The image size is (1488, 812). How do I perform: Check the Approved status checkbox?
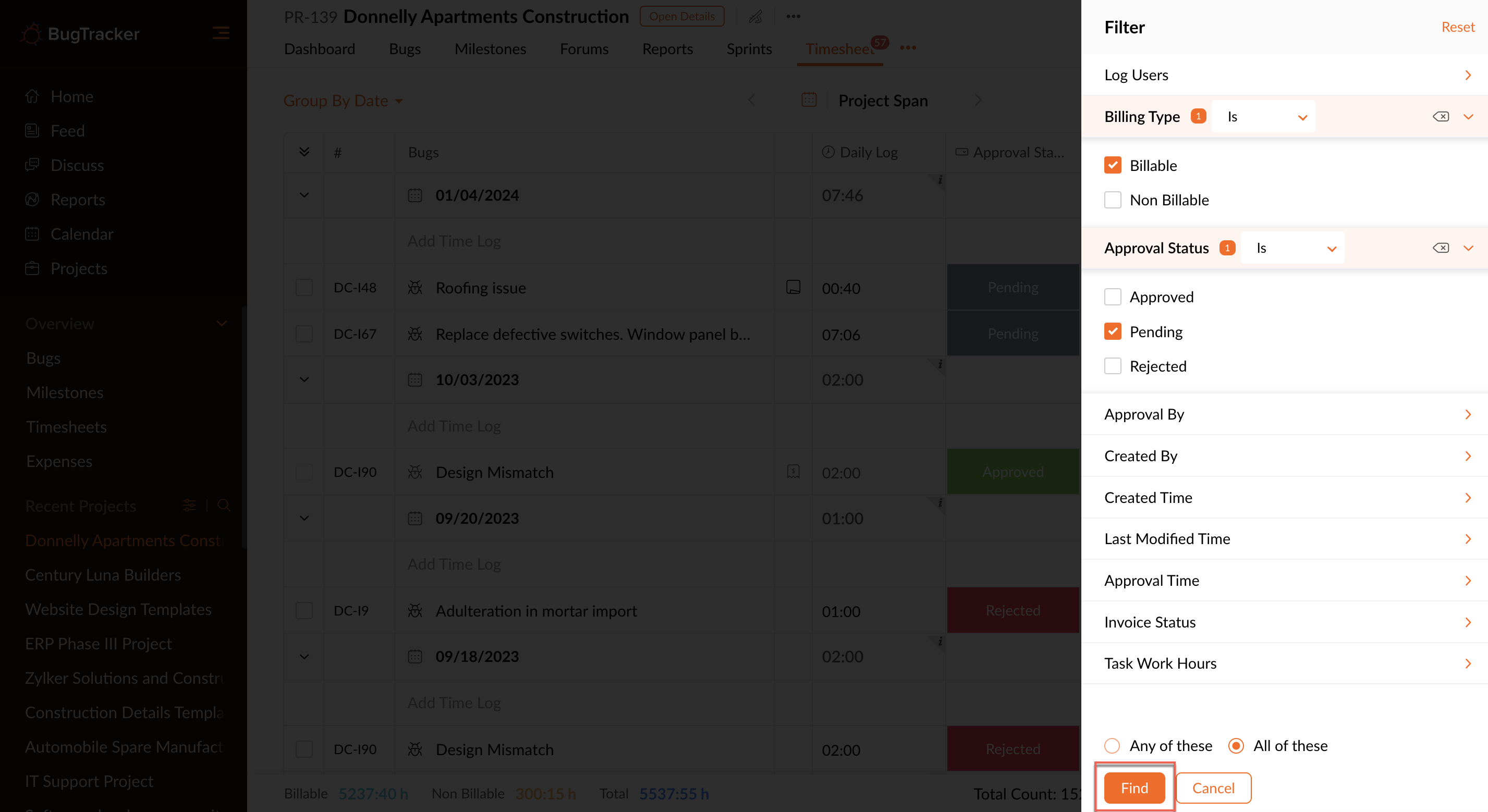pos(1113,297)
